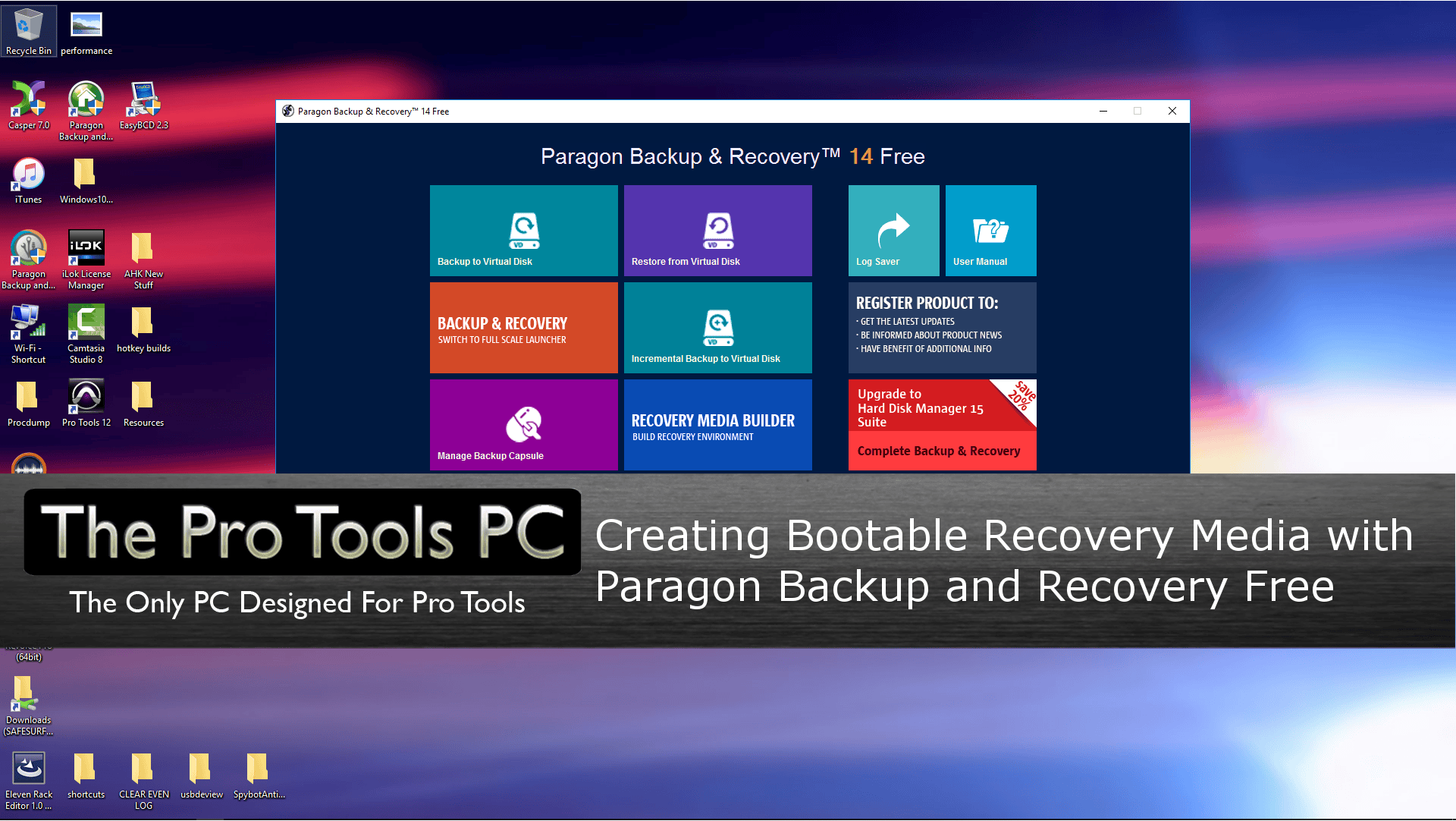Launch the Casper 7.0 desktop shortcut
Viewport: 1456px width, 821px height.
pyautogui.click(x=29, y=105)
